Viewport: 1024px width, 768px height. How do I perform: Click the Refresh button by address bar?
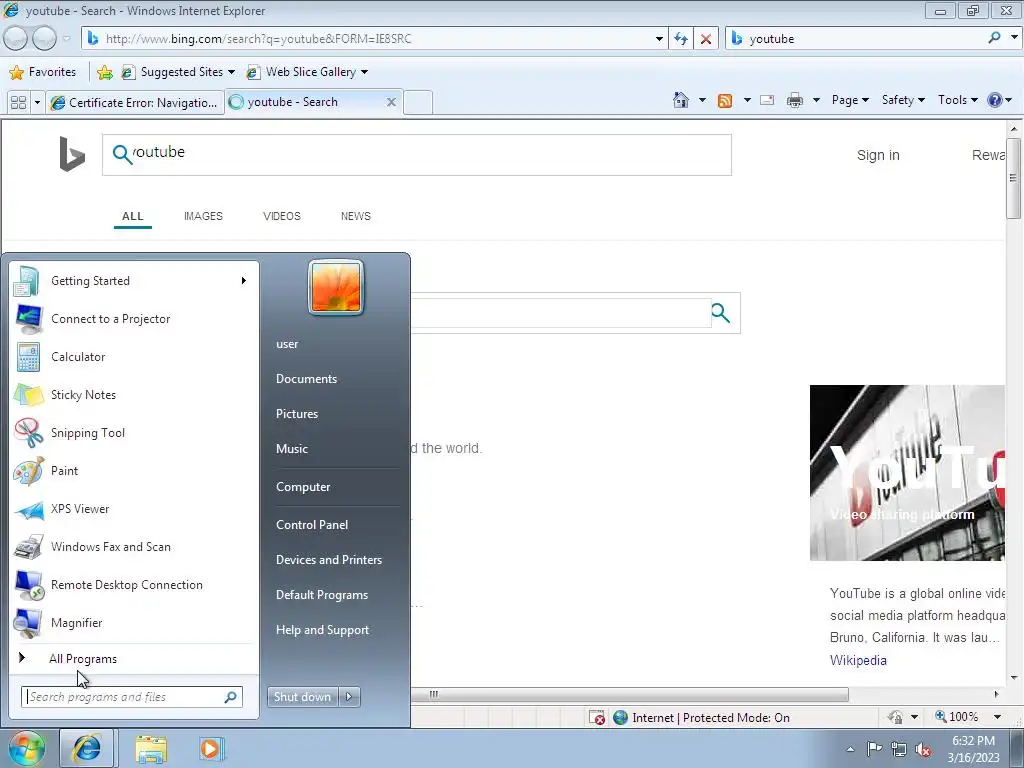point(680,39)
